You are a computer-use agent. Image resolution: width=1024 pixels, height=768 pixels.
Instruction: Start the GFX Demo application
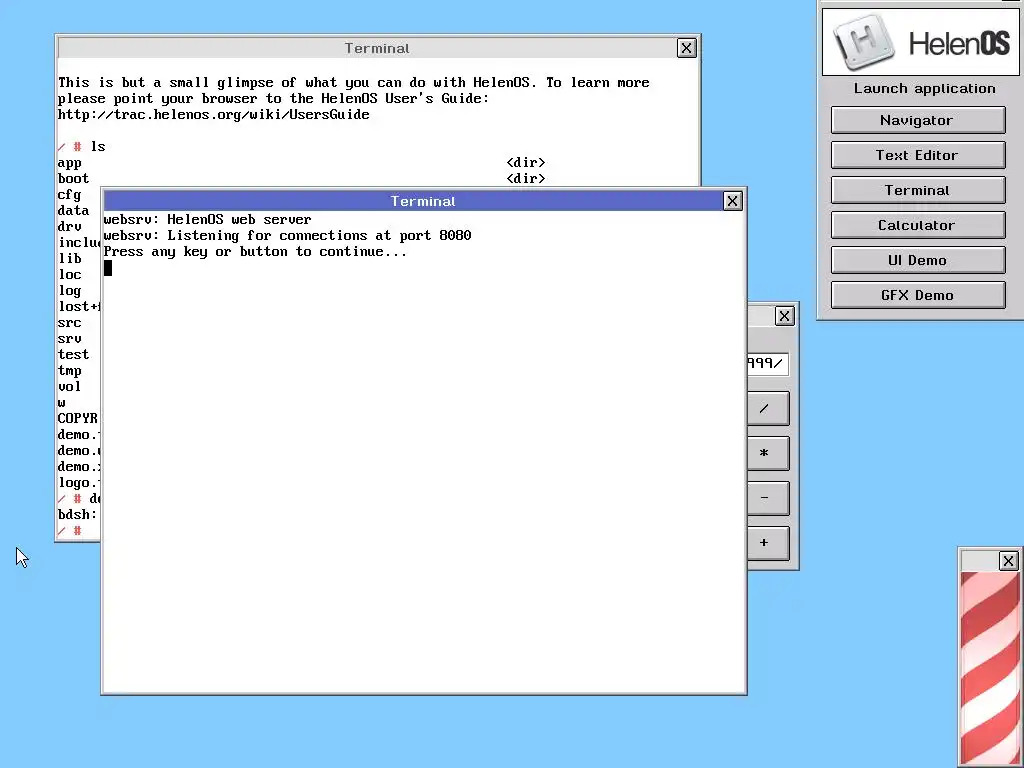pos(918,295)
